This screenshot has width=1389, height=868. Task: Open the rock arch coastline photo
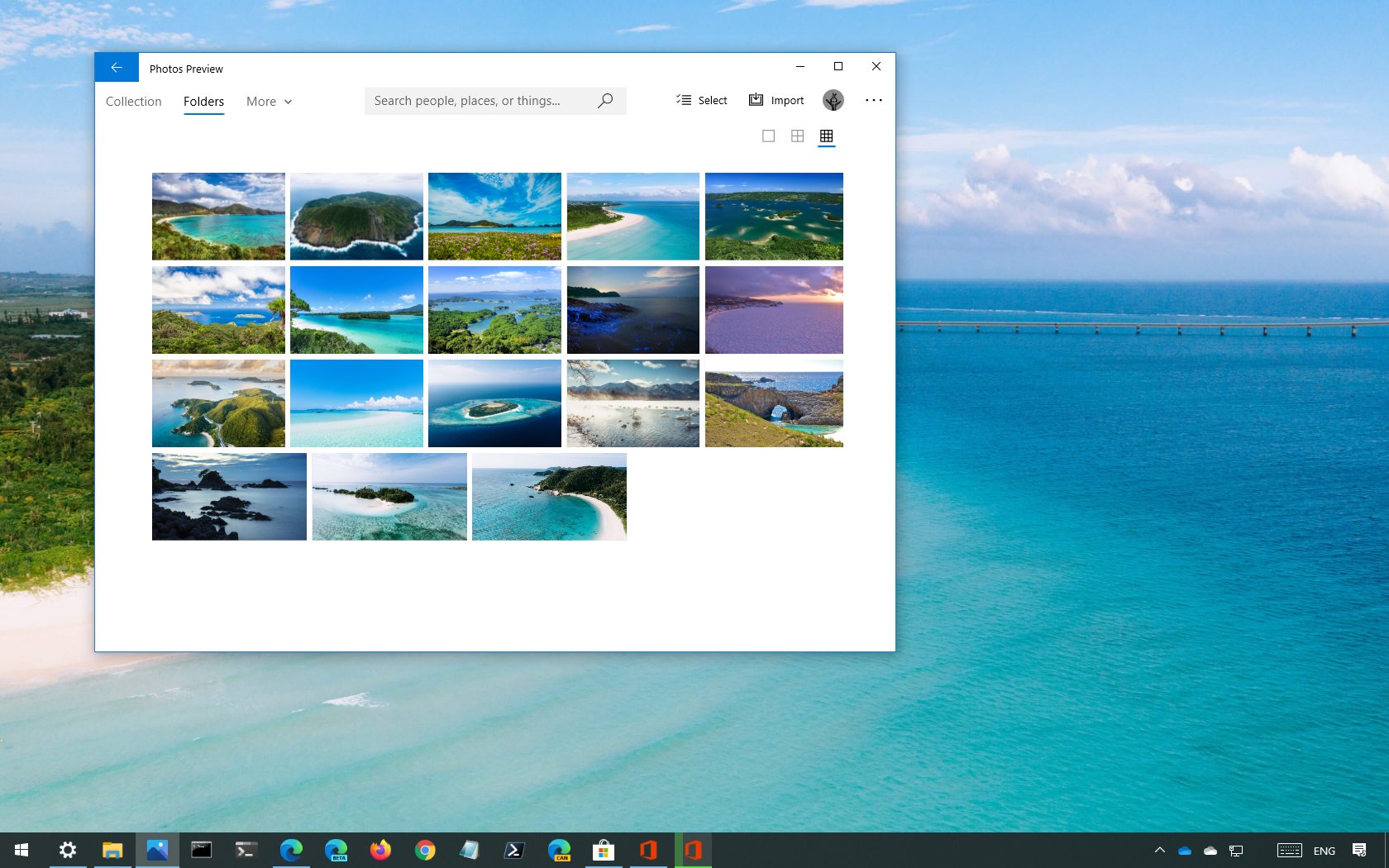tap(774, 403)
